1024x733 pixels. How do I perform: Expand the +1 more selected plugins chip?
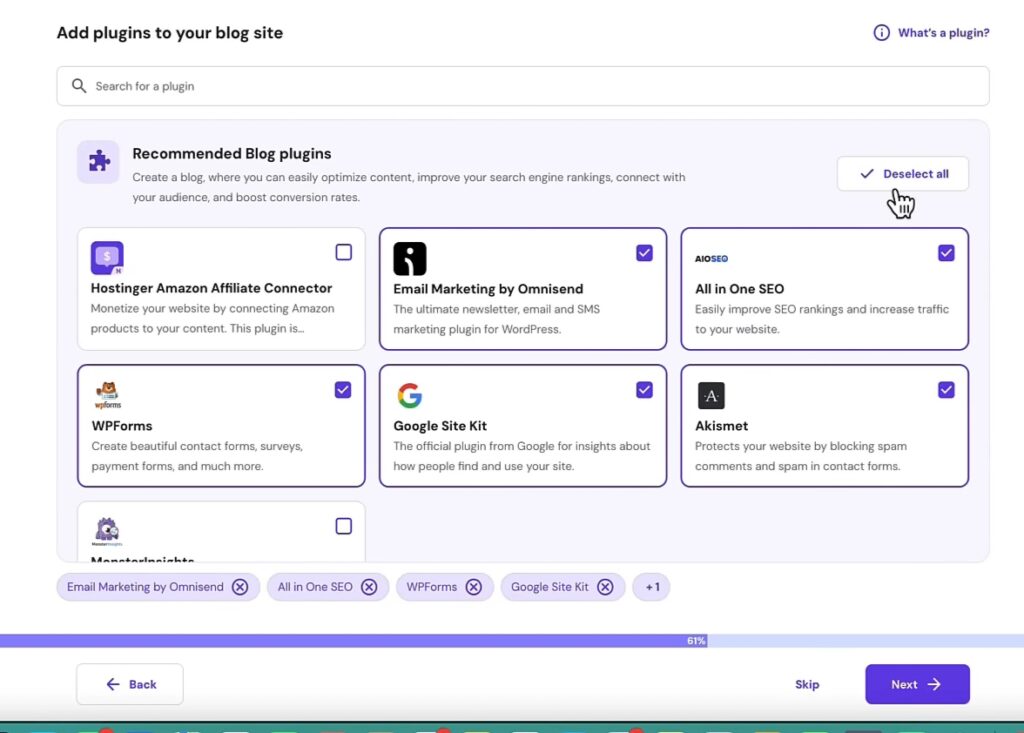point(652,587)
